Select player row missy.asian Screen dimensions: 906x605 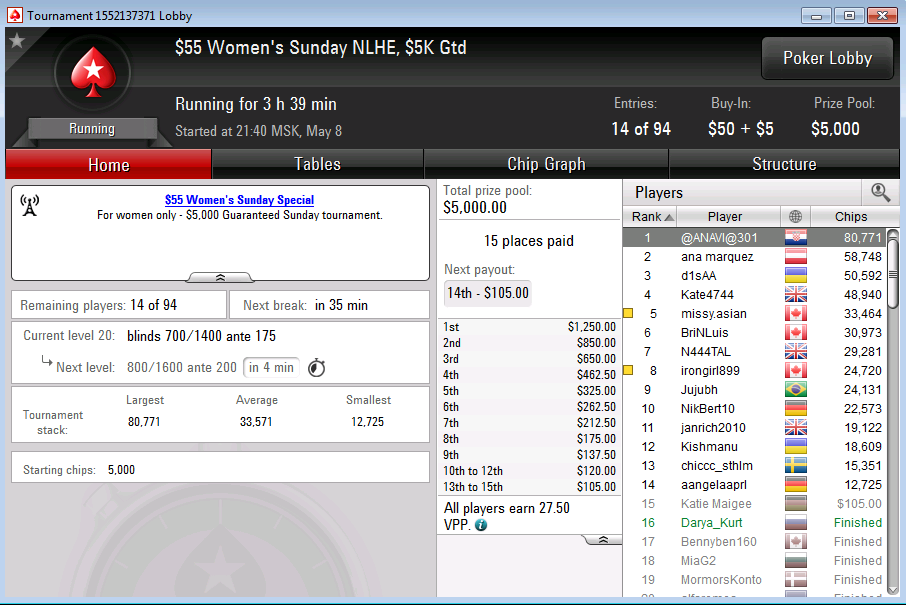pyautogui.click(x=755, y=314)
